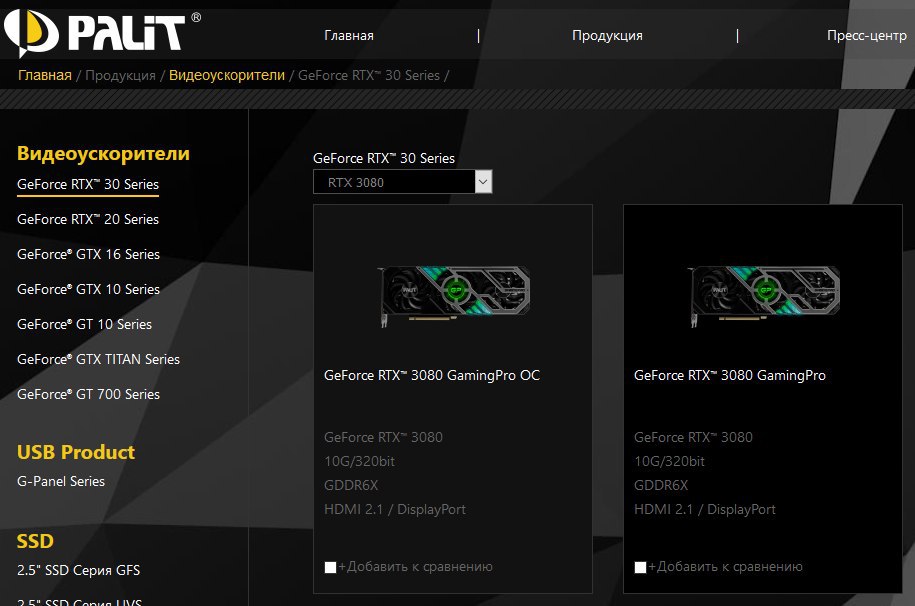Select GeForce GTX 10 Series in sidebar

89,290
